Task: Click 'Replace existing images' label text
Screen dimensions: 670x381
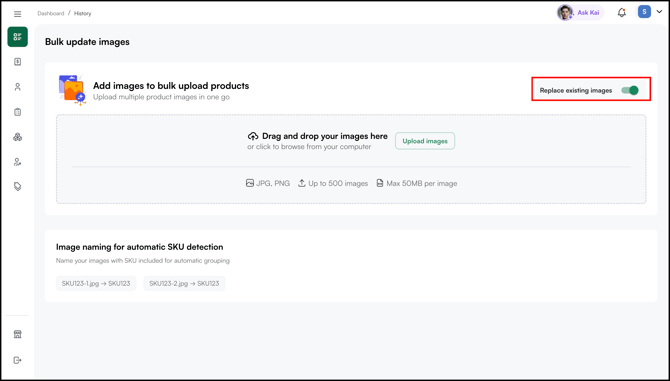Action: (576, 91)
